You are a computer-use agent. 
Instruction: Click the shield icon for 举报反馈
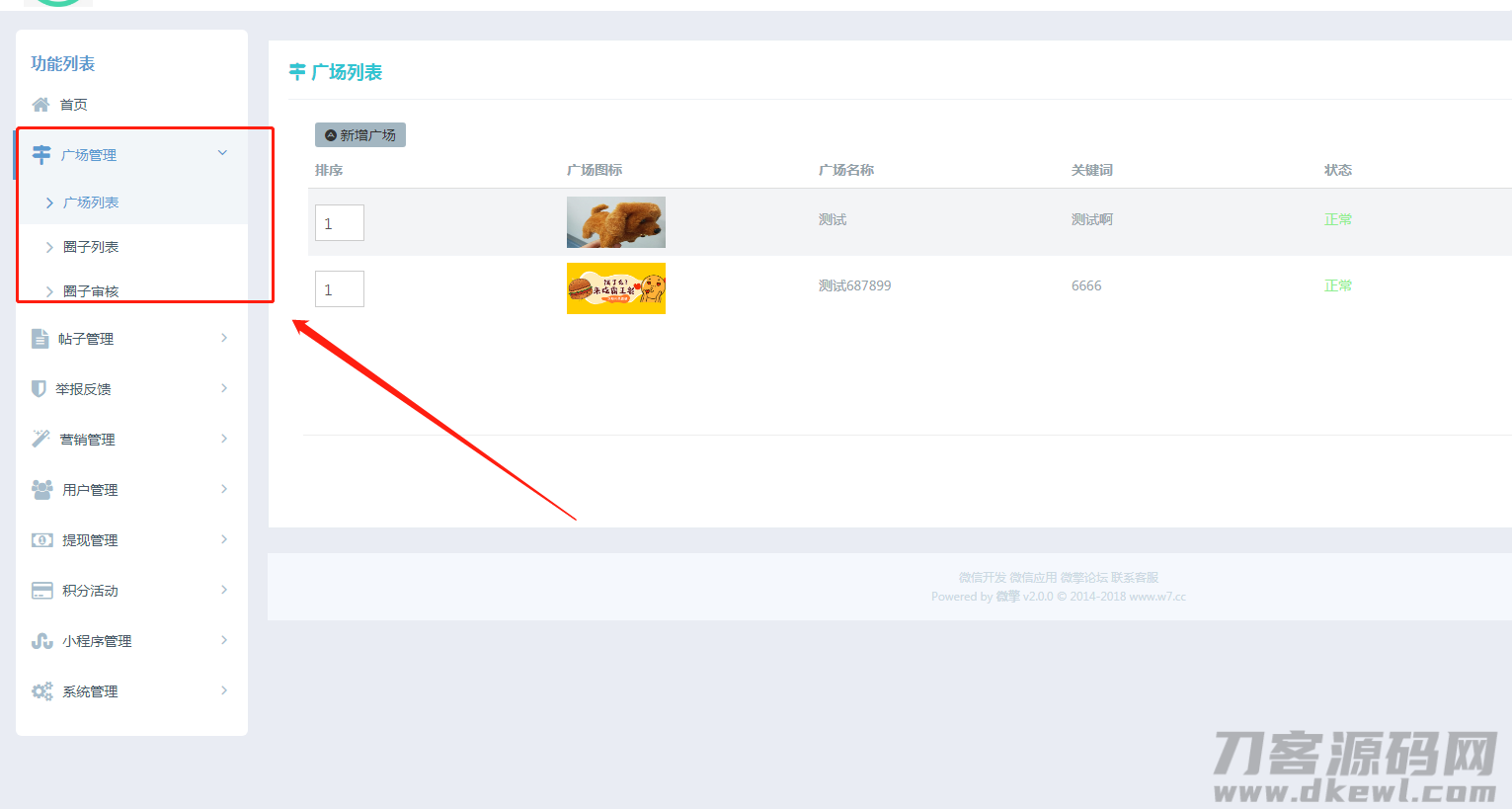tap(39, 389)
